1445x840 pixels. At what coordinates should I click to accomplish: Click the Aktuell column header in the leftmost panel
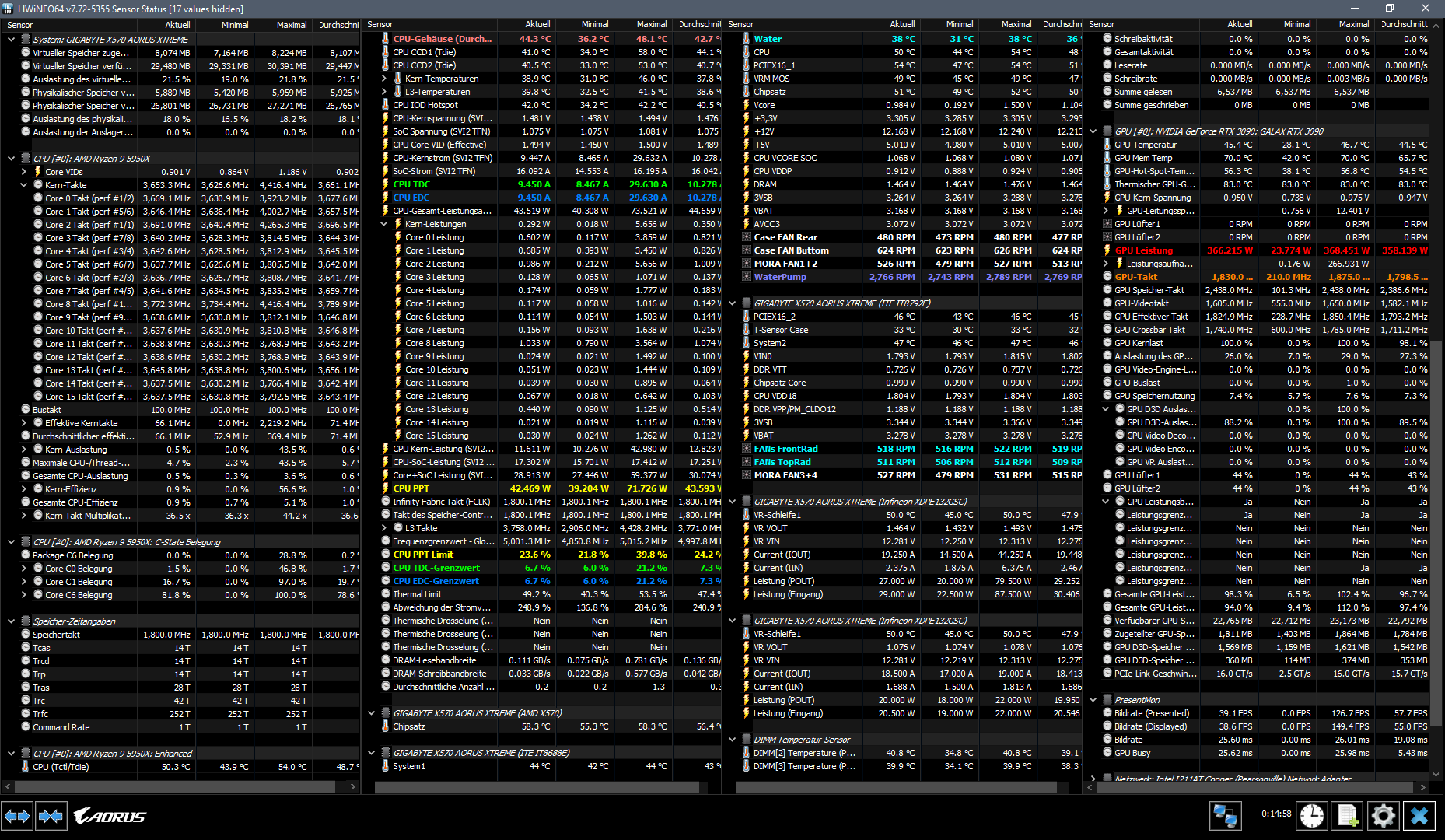tap(166, 25)
